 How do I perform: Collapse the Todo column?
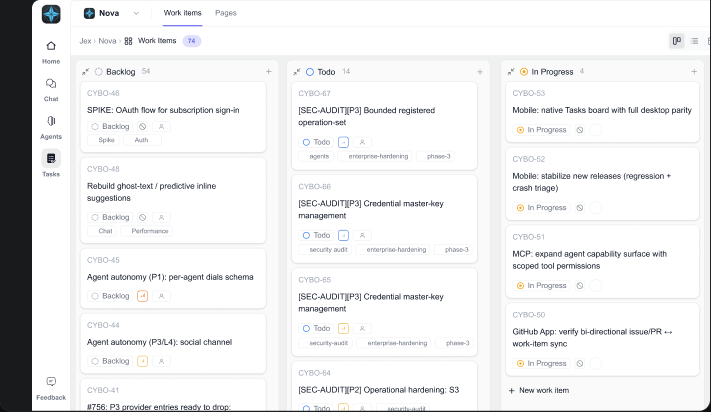tap(297, 72)
